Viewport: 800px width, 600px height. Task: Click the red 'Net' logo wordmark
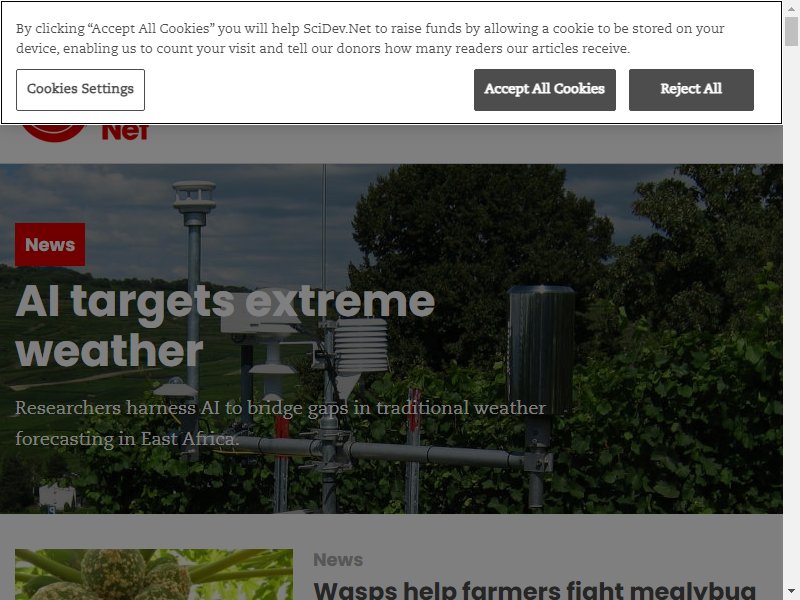125,132
